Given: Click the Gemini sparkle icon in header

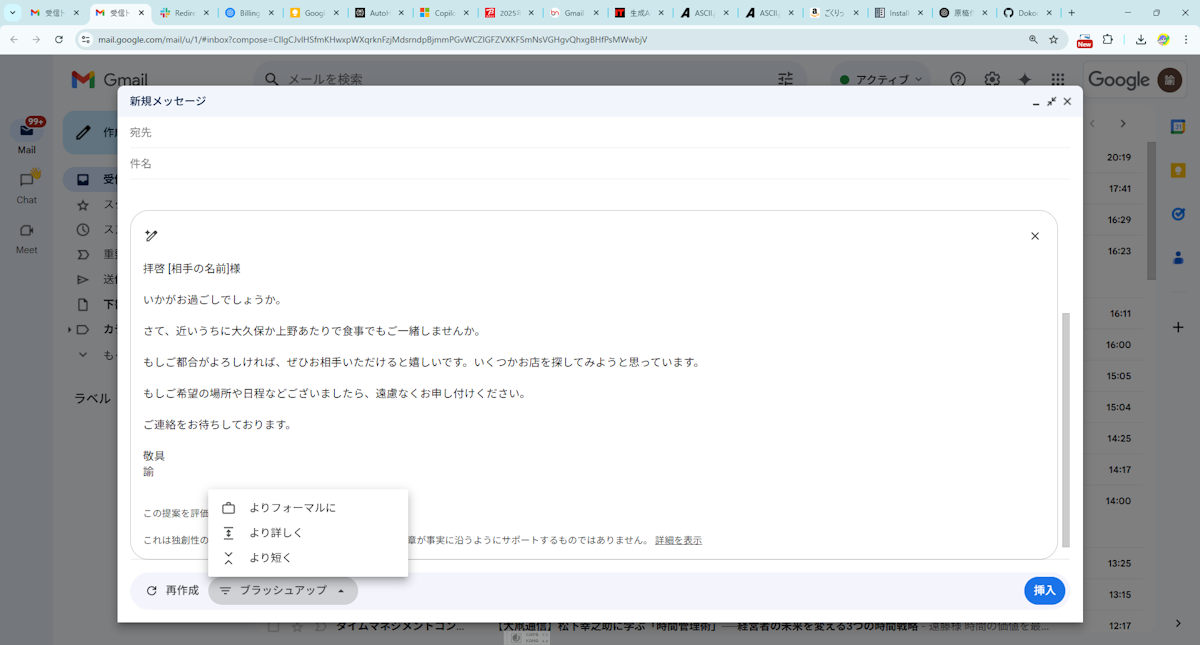Looking at the screenshot, I should point(1024,79).
